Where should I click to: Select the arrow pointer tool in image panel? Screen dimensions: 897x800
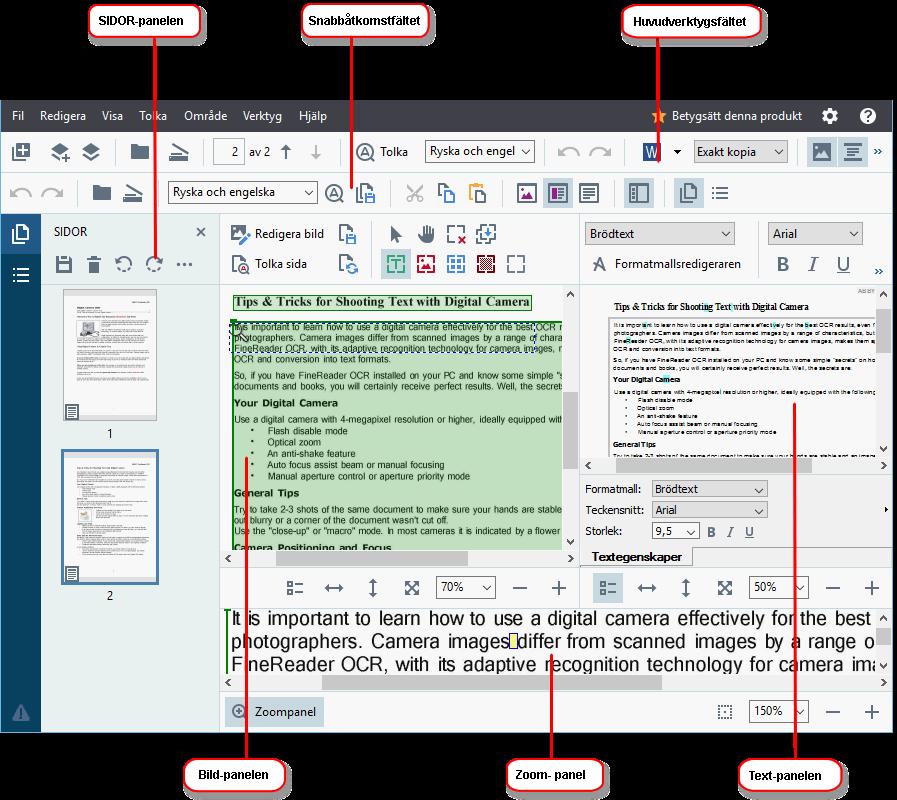pyautogui.click(x=395, y=234)
